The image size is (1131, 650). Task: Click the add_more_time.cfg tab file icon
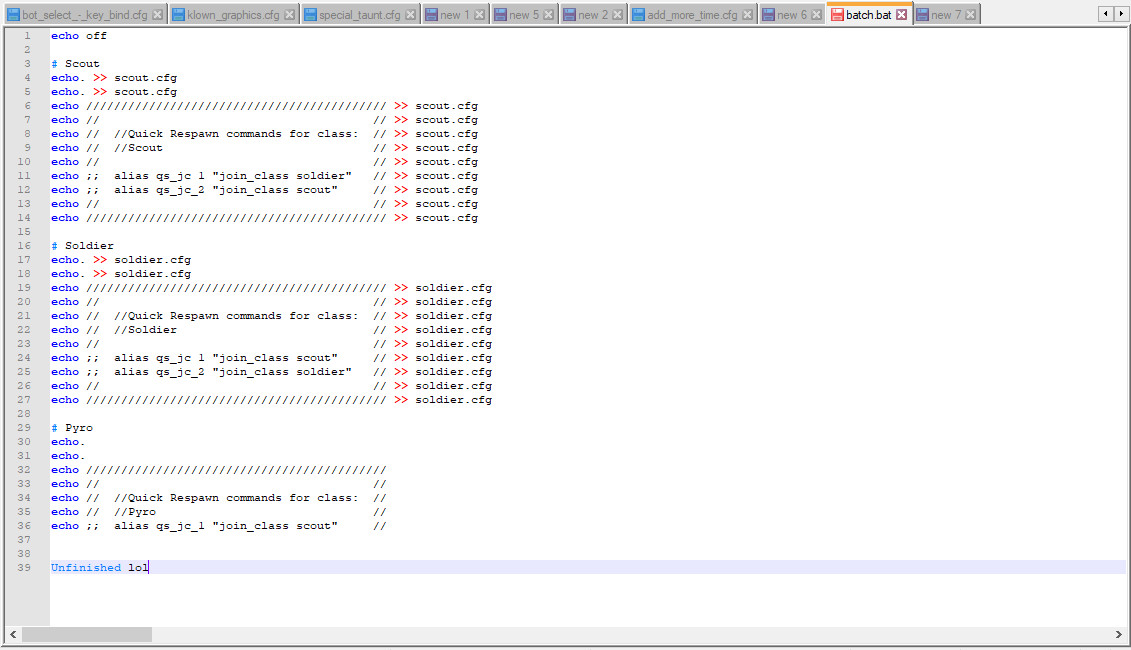tap(640, 14)
